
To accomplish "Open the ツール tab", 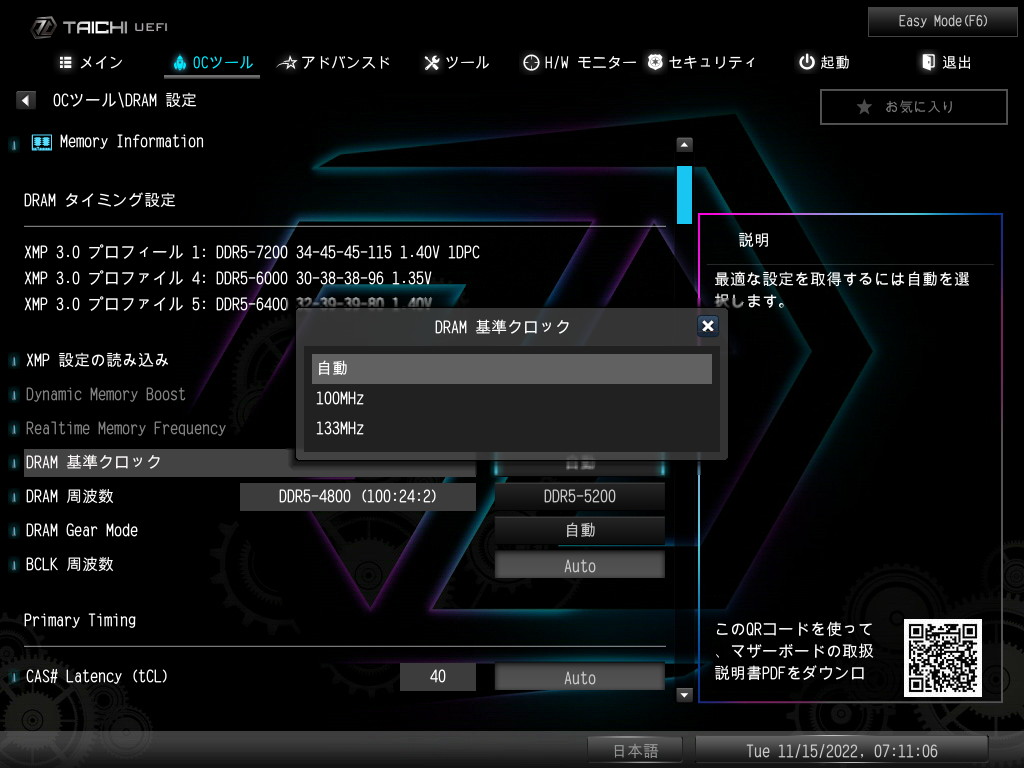I will (x=456, y=63).
